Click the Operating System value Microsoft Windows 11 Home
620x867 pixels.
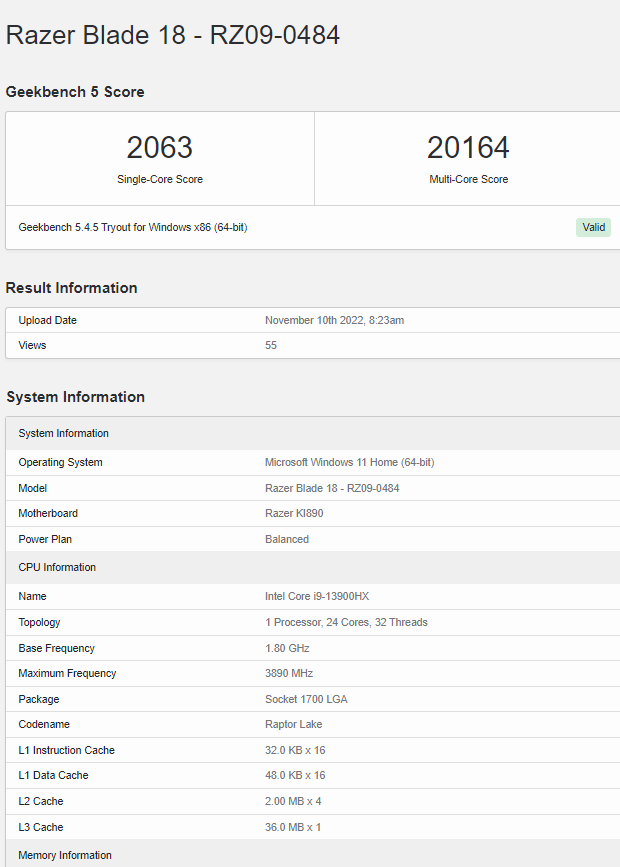349,462
